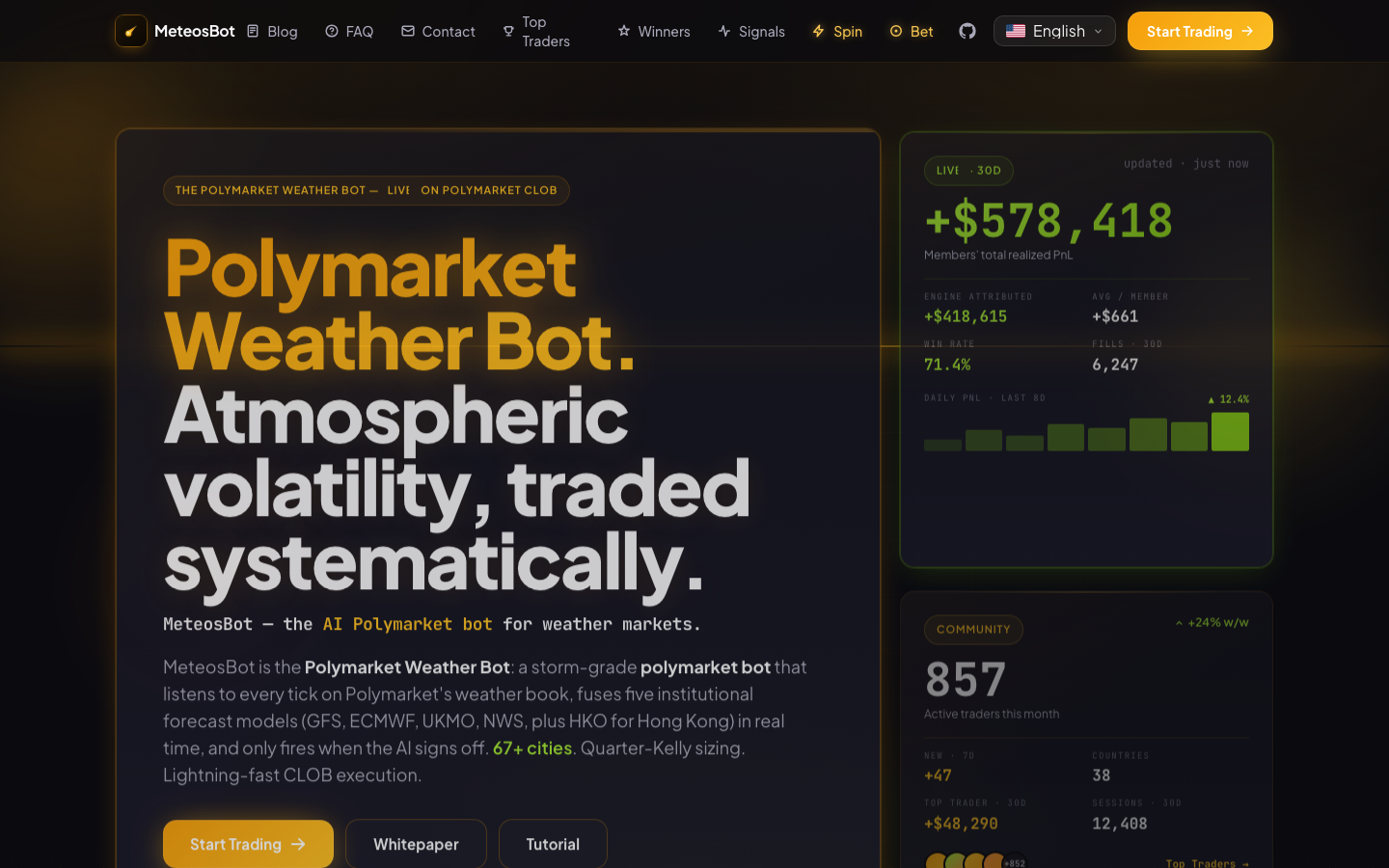
Task: Open the Bet link
Action: [x=912, y=31]
